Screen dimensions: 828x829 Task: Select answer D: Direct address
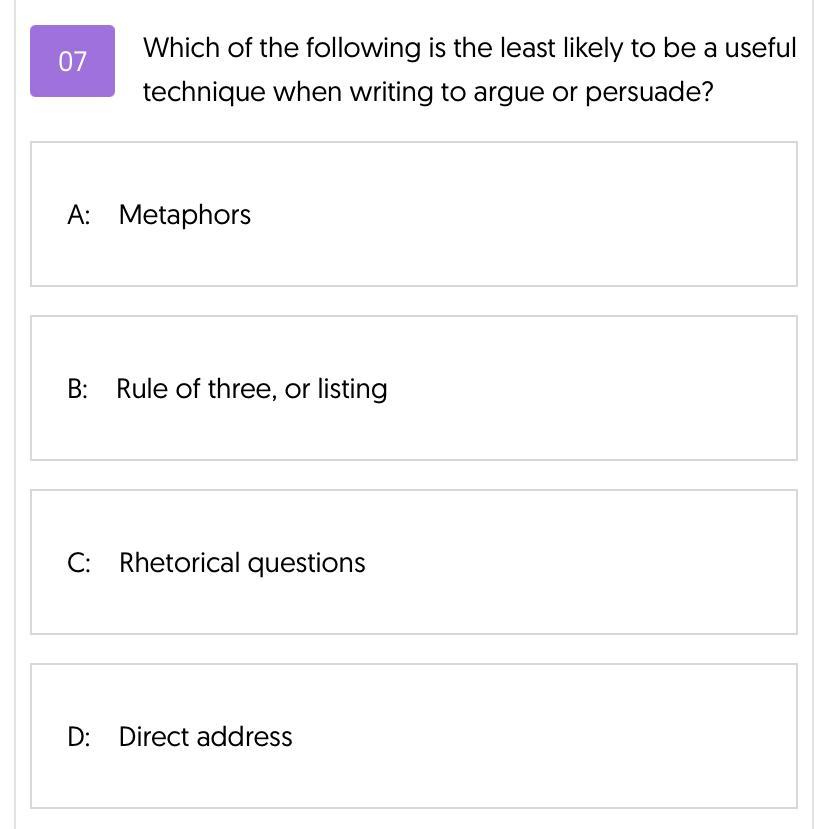pyautogui.click(x=413, y=736)
